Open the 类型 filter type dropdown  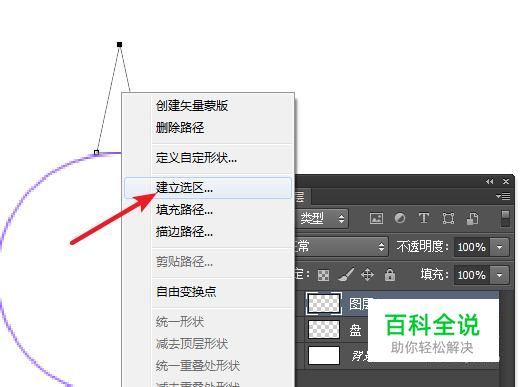tap(322, 219)
